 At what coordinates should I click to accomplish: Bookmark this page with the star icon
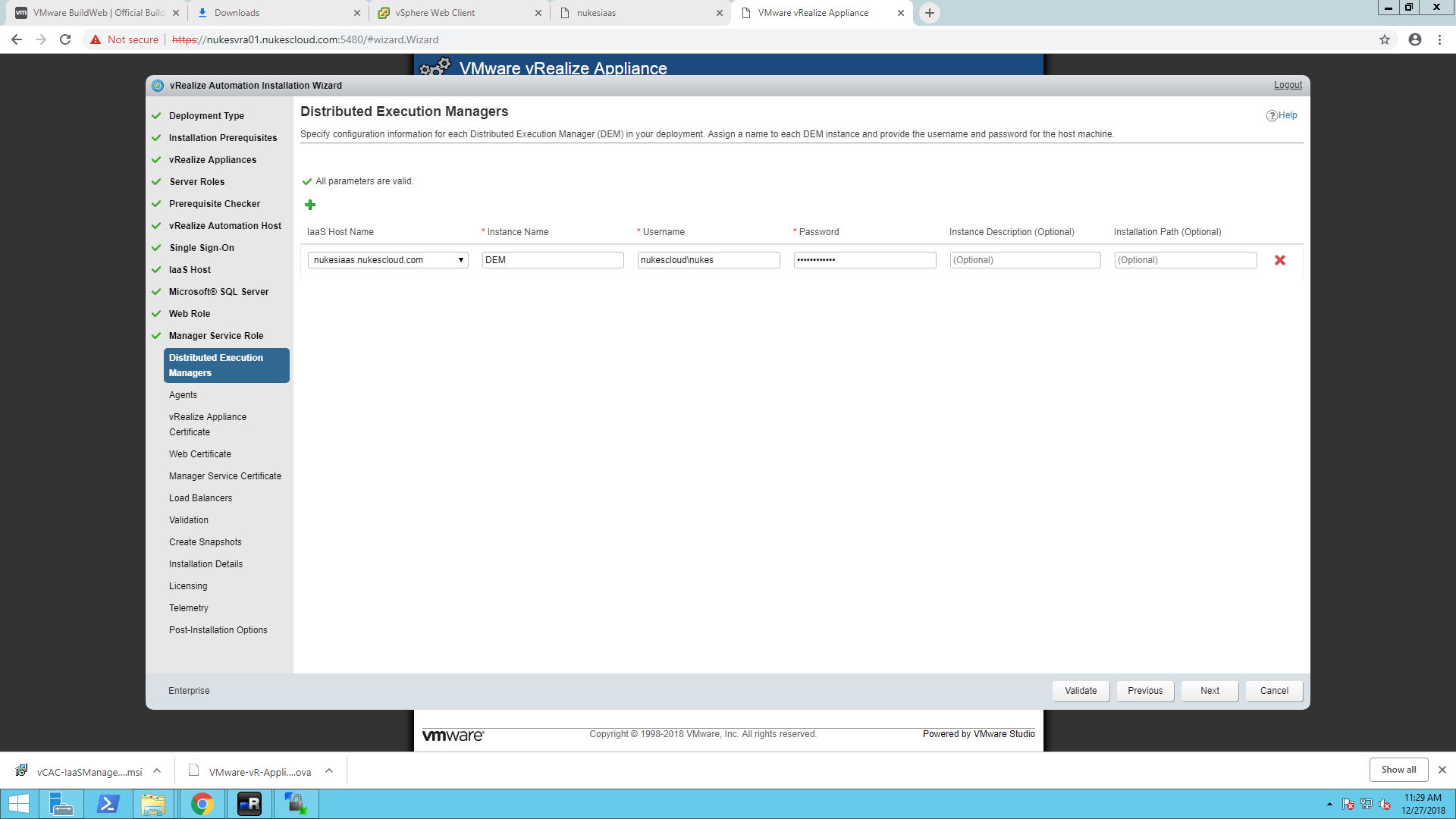pos(1385,39)
